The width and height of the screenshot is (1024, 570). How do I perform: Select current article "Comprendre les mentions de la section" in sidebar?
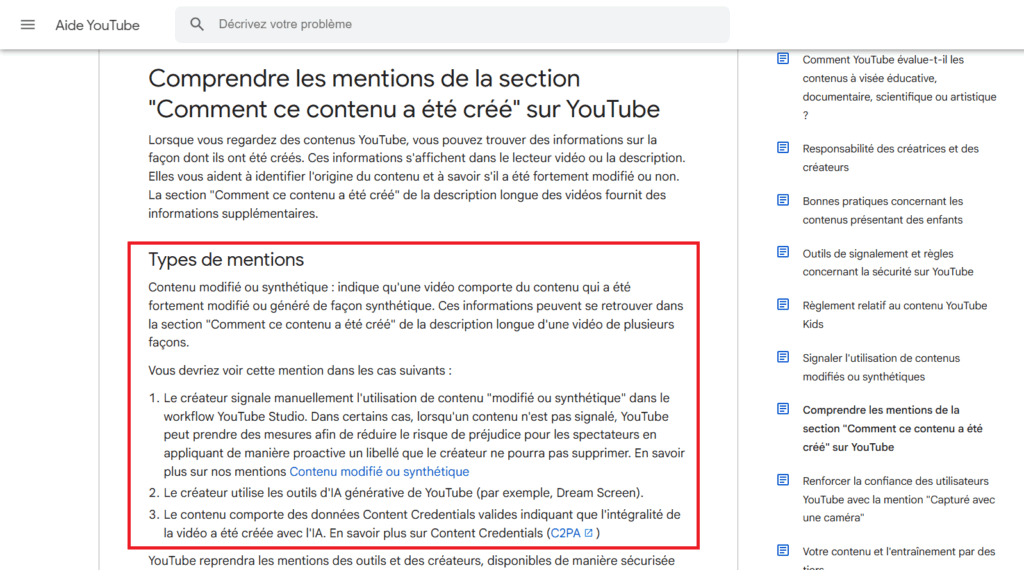(892, 428)
